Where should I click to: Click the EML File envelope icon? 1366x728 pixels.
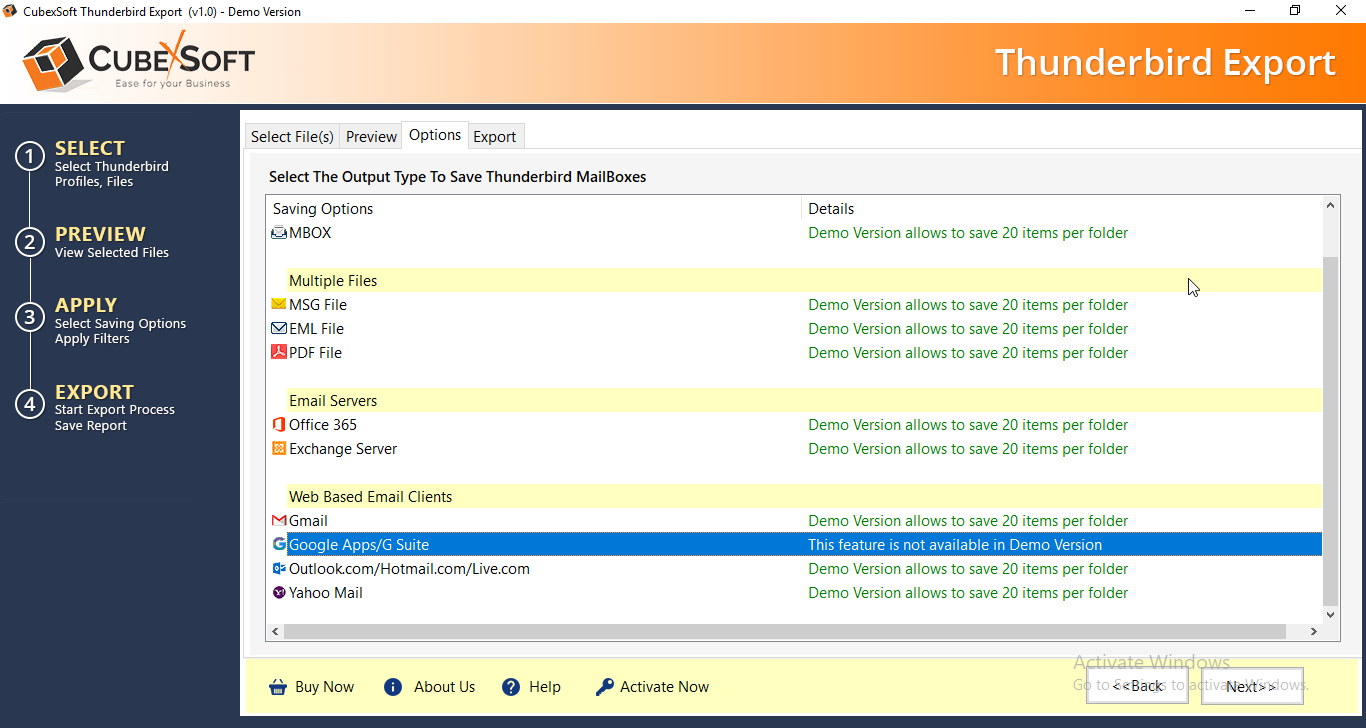pos(279,328)
